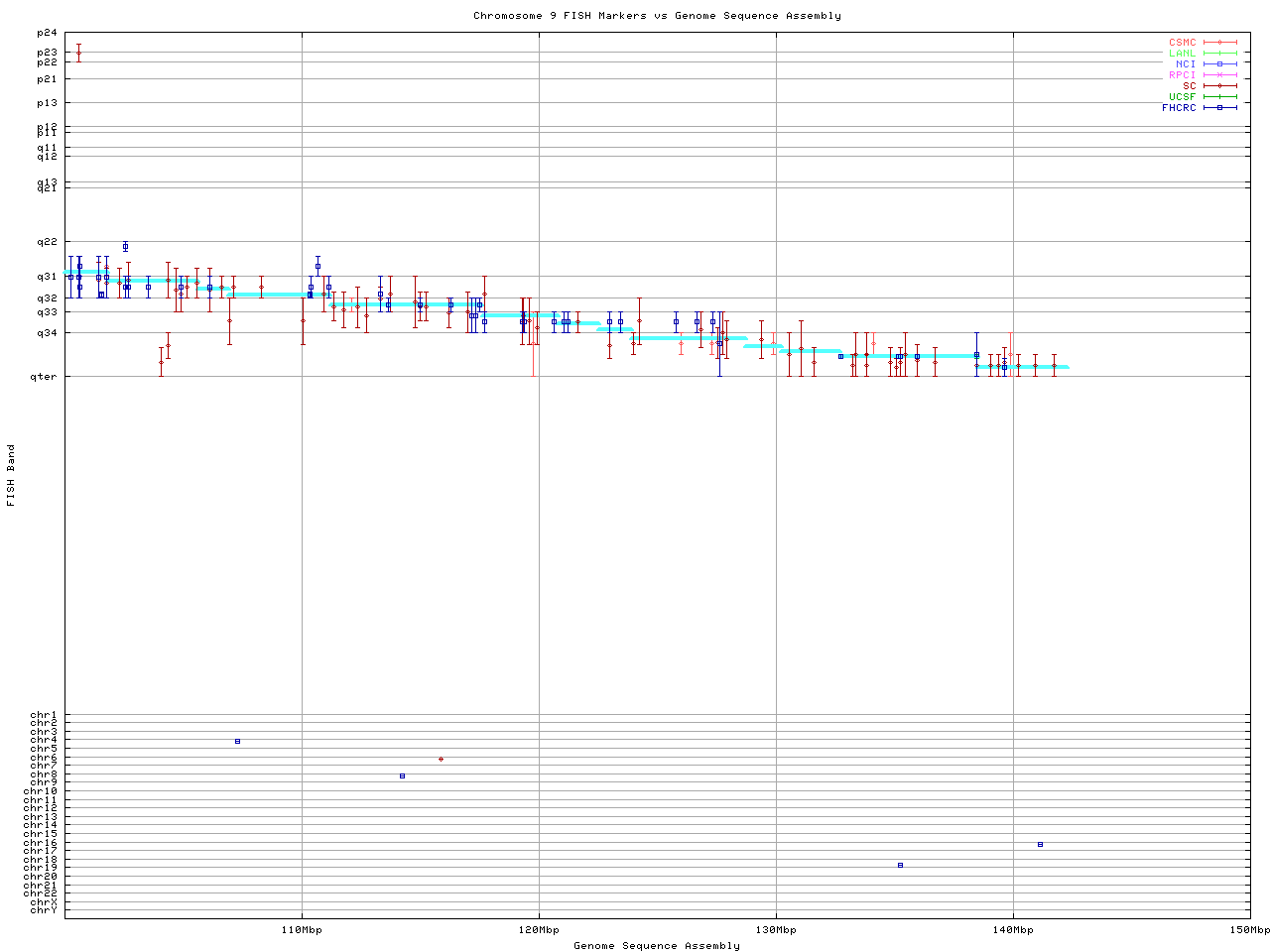This screenshot has height=952, width=1270.
Task: Click the 'FISH Band' y-axis title
Action: click(11, 475)
